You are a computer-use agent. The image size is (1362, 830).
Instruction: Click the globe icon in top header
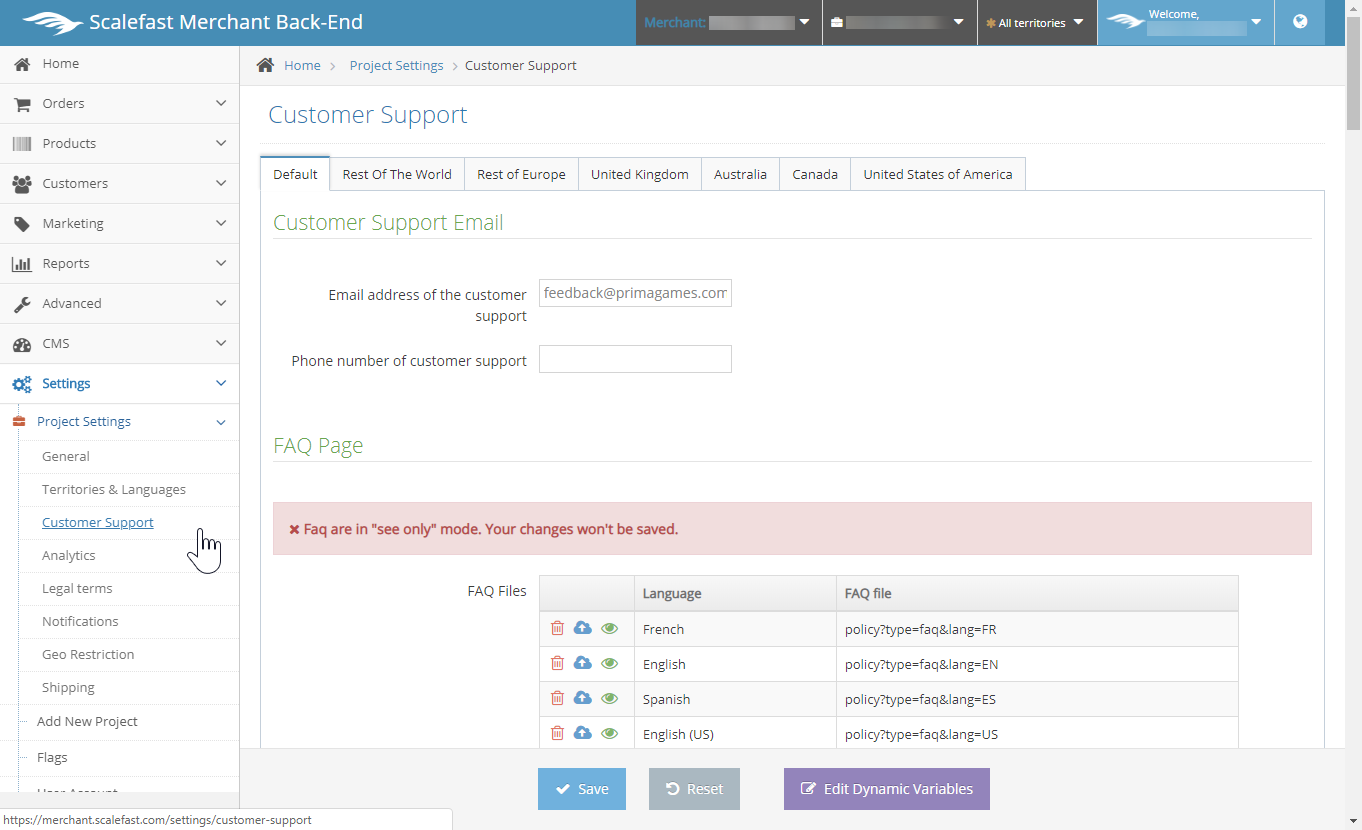click(x=1300, y=22)
